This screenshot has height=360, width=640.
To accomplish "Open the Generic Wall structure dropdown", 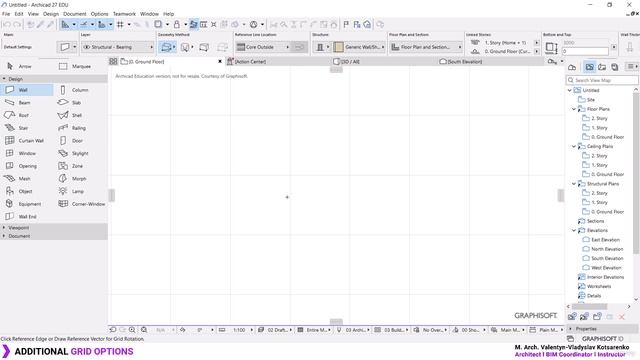I will 359,47.
